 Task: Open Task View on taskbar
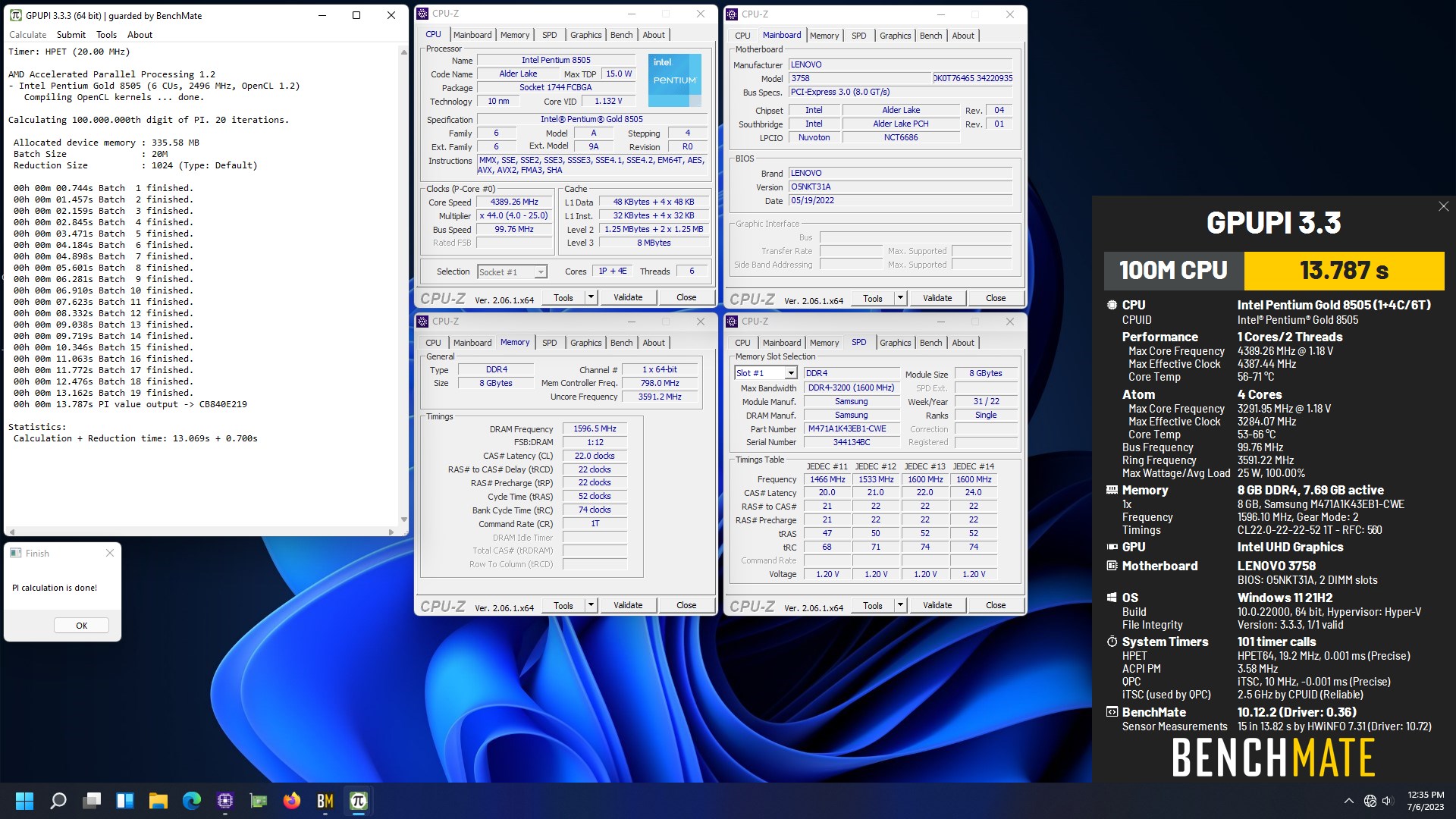pos(92,801)
